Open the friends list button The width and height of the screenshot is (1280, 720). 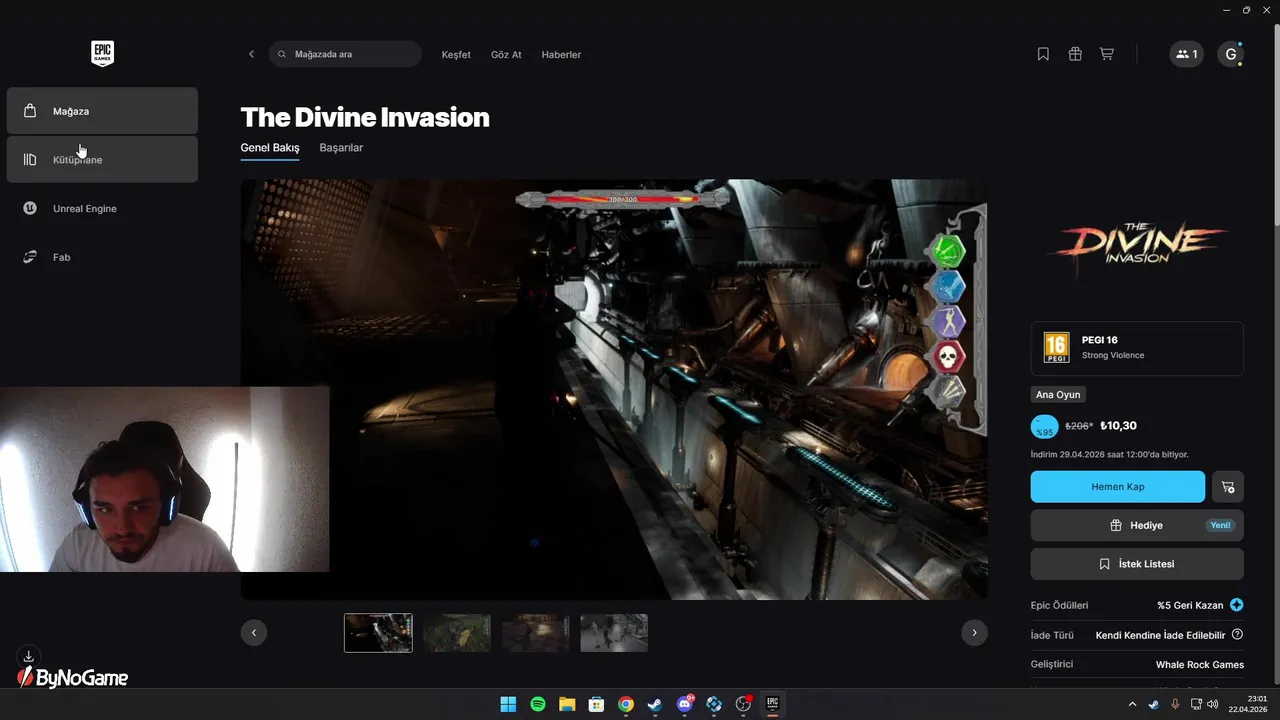pos(1187,54)
